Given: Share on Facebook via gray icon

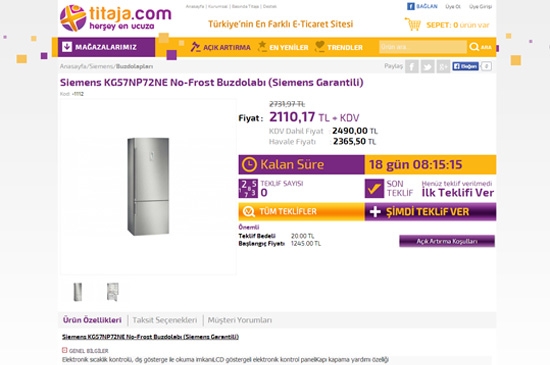Looking at the screenshot, I should (x=412, y=66).
